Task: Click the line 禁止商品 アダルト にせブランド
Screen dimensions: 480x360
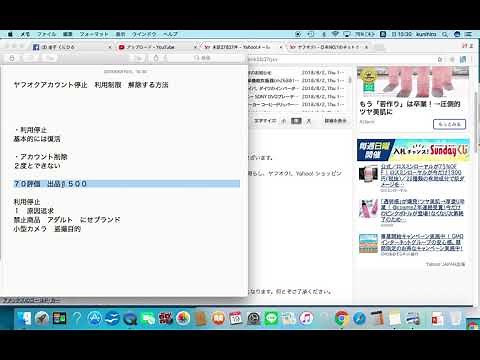Action: click(x=67, y=220)
